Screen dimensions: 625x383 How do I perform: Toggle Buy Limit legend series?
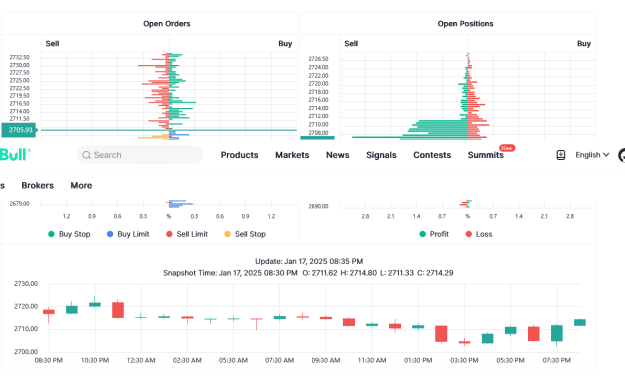tap(128, 234)
